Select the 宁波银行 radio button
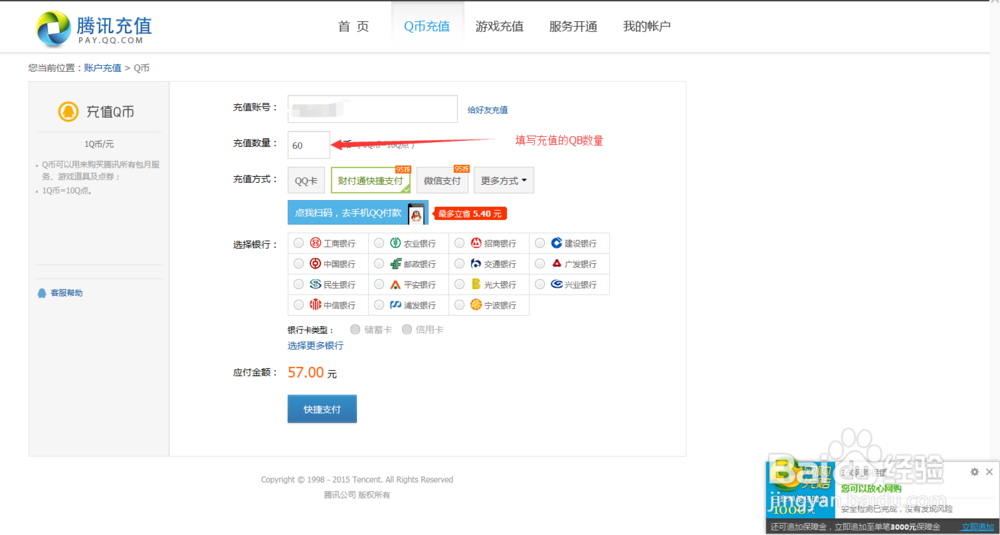 pyautogui.click(x=460, y=305)
